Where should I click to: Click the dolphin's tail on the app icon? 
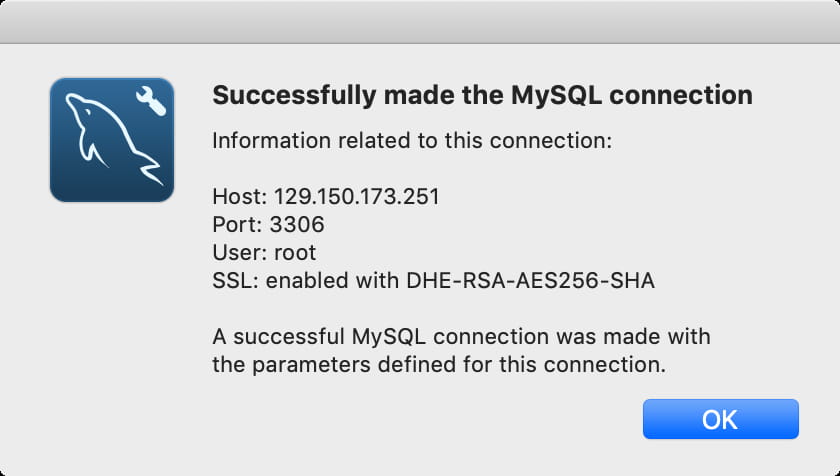pos(150,169)
